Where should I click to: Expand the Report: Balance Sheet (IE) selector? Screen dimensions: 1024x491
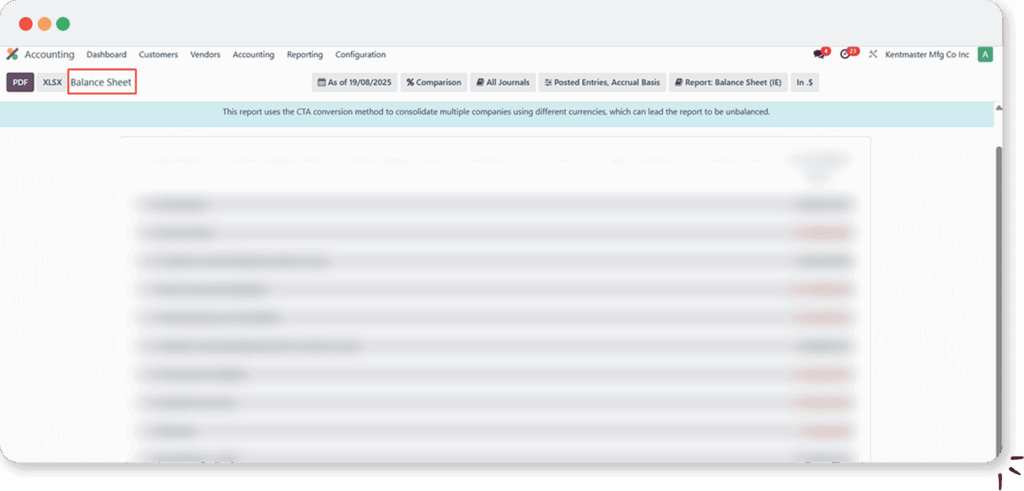(727, 82)
